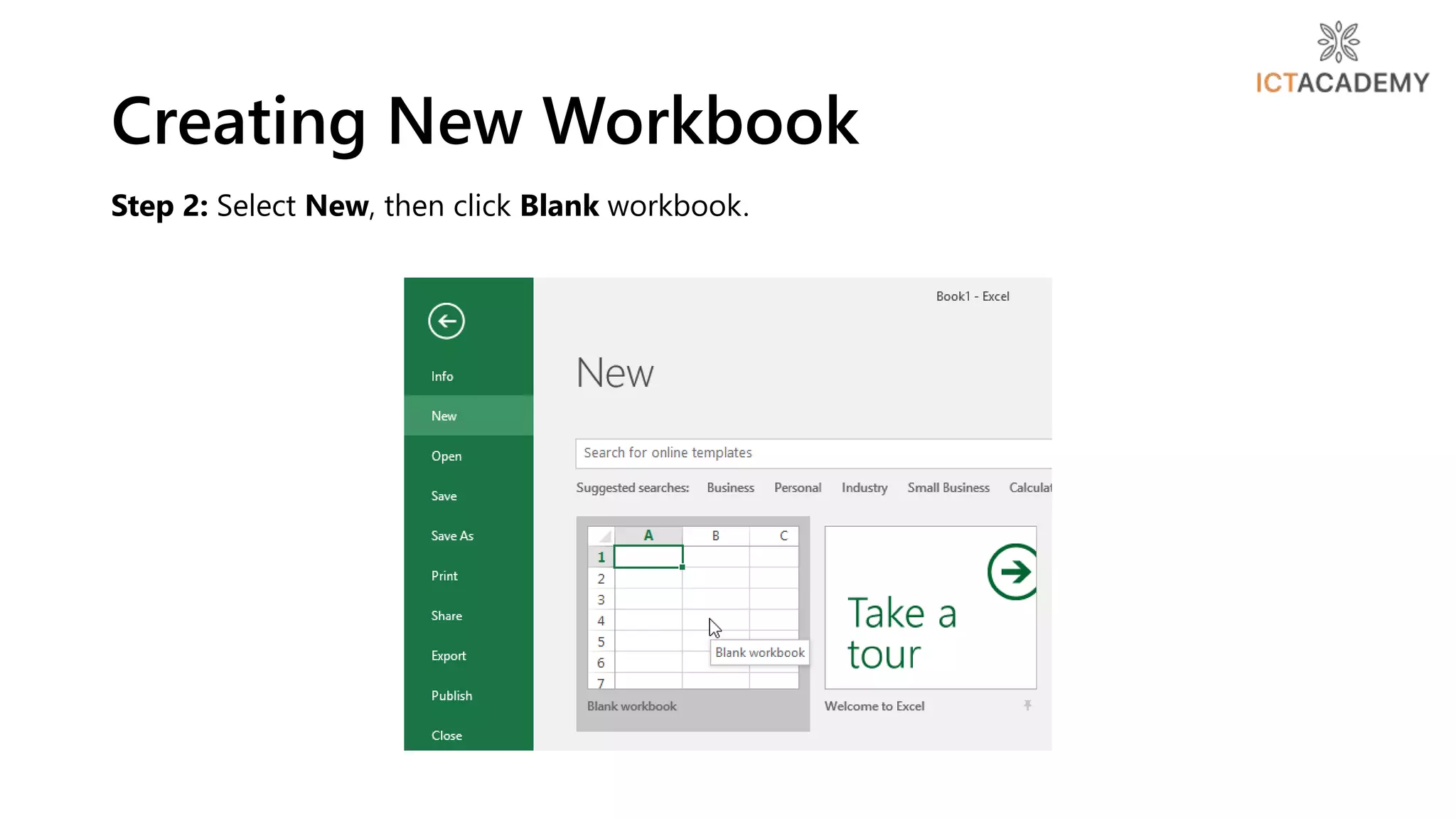This screenshot has height=819, width=1456.
Task: Click Share in the sidebar
Action: tap(446, 616)
